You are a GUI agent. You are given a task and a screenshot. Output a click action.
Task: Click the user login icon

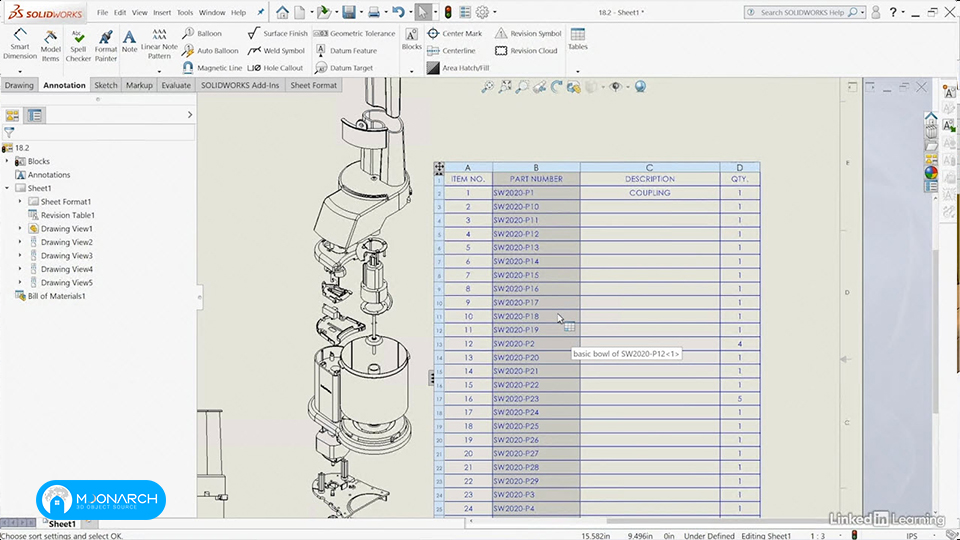click(x=876, y=12)
